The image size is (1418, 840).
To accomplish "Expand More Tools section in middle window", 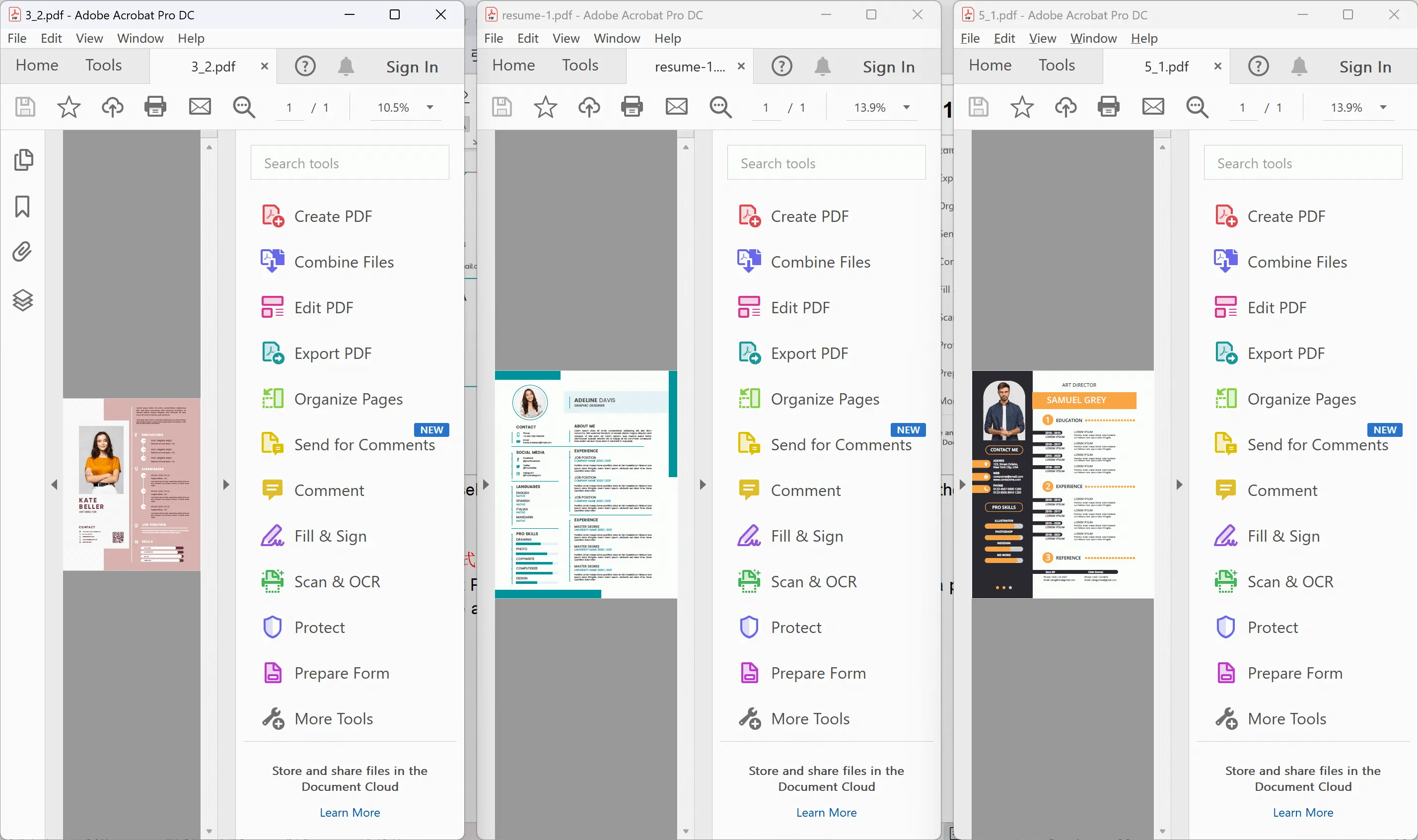I will (810, 718).
